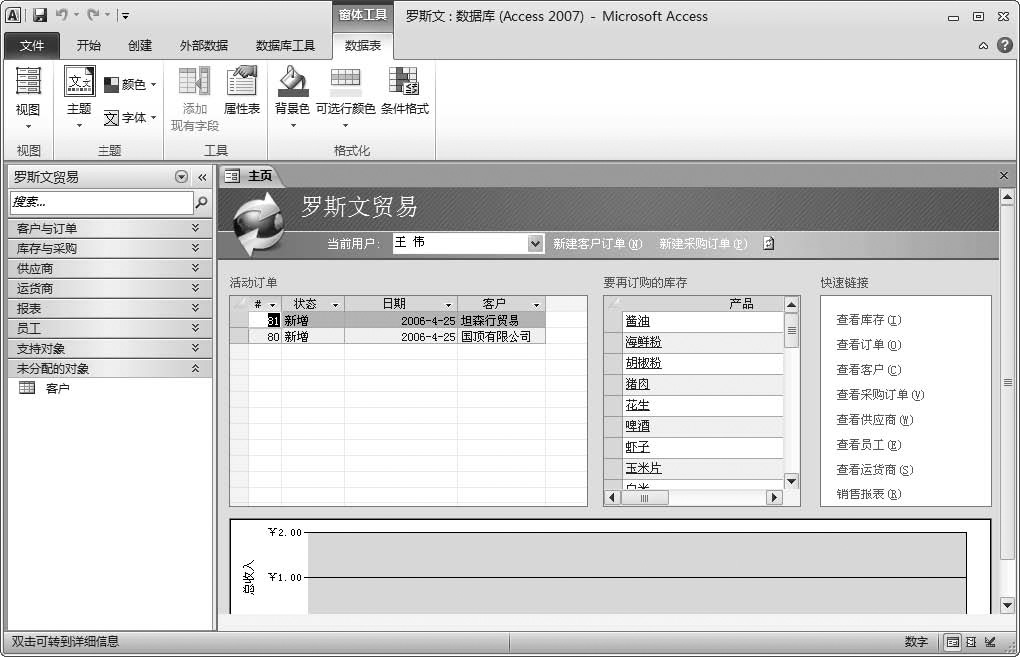Open the 状态 column filter arrow
Screen dimensions: 1020x657
tap(335, 304)
